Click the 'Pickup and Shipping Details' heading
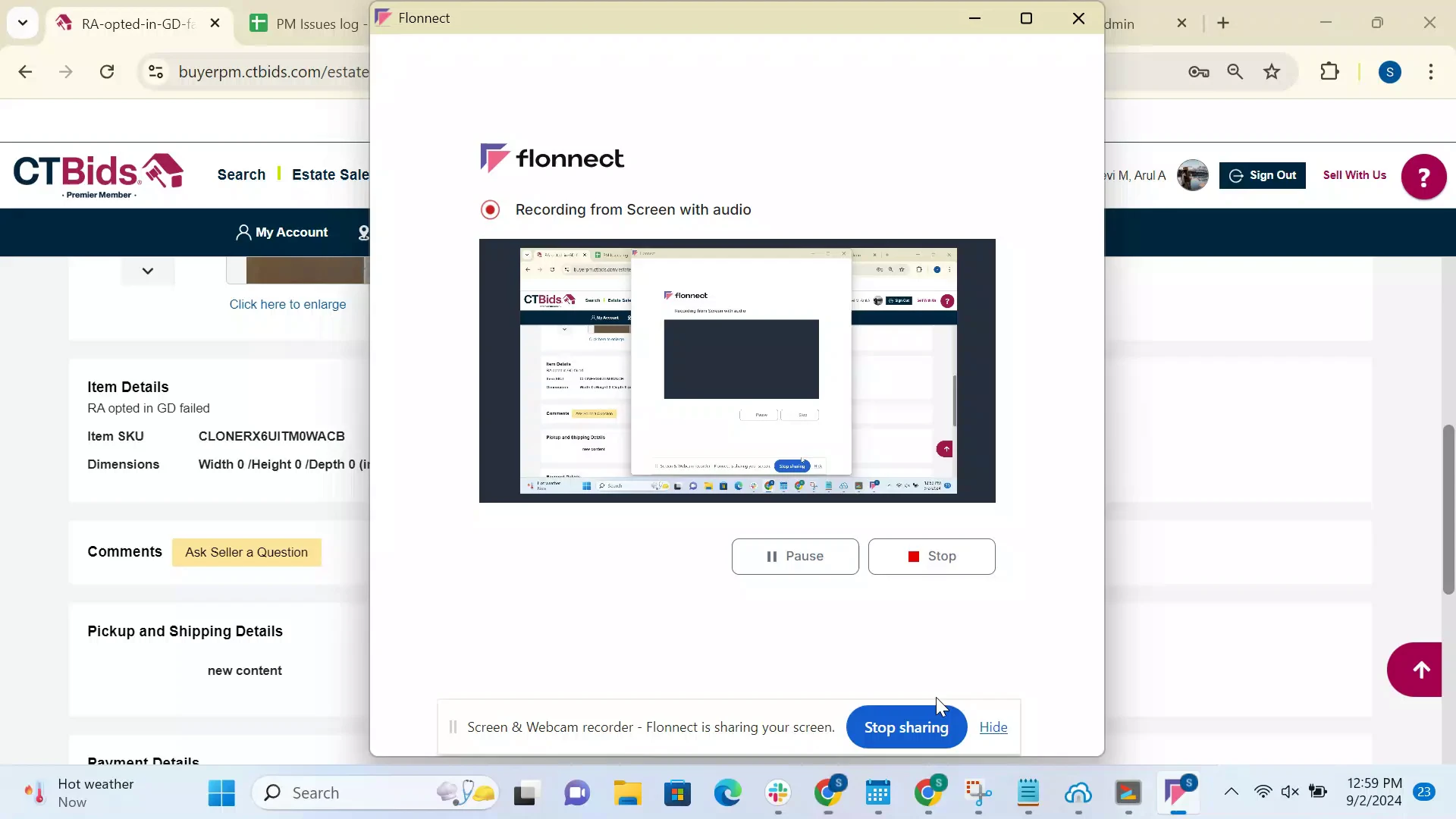This screenshot has width=1456, height=819. coord(185,631)
